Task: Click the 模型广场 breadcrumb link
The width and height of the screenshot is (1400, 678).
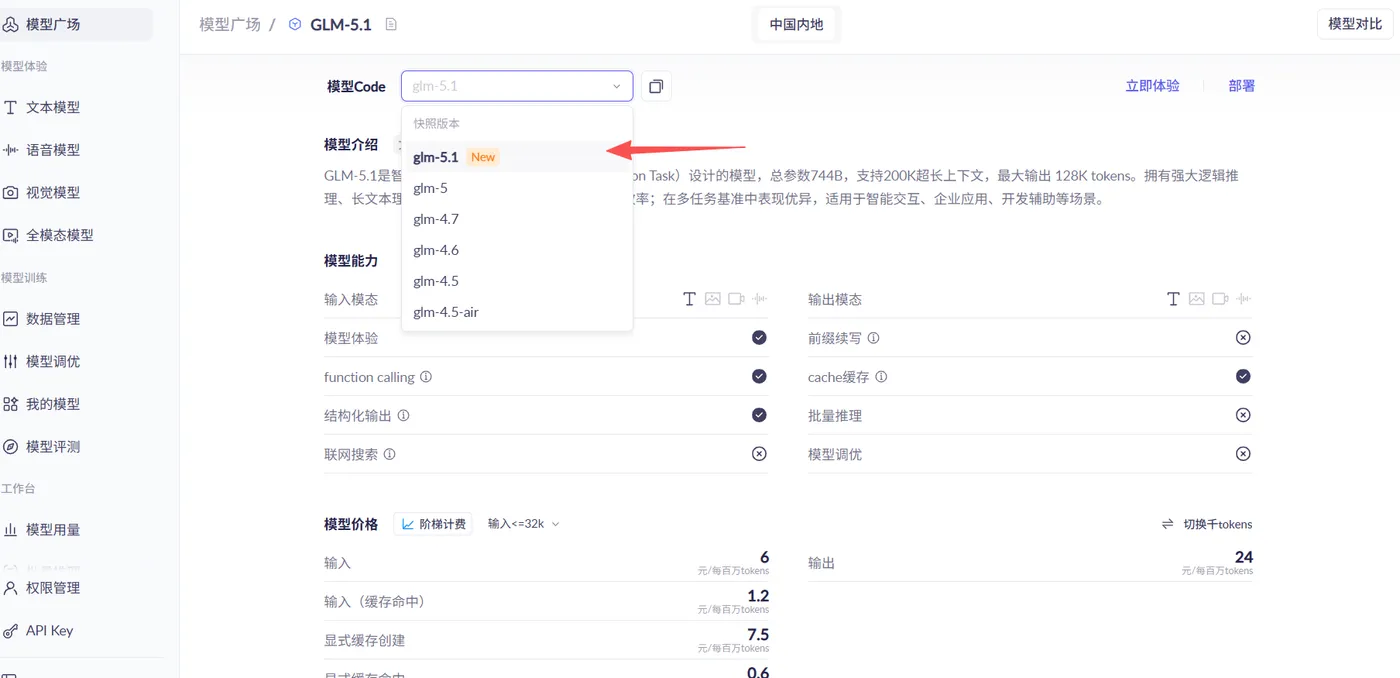Action: pyautogui.click(x=229, y=24)
